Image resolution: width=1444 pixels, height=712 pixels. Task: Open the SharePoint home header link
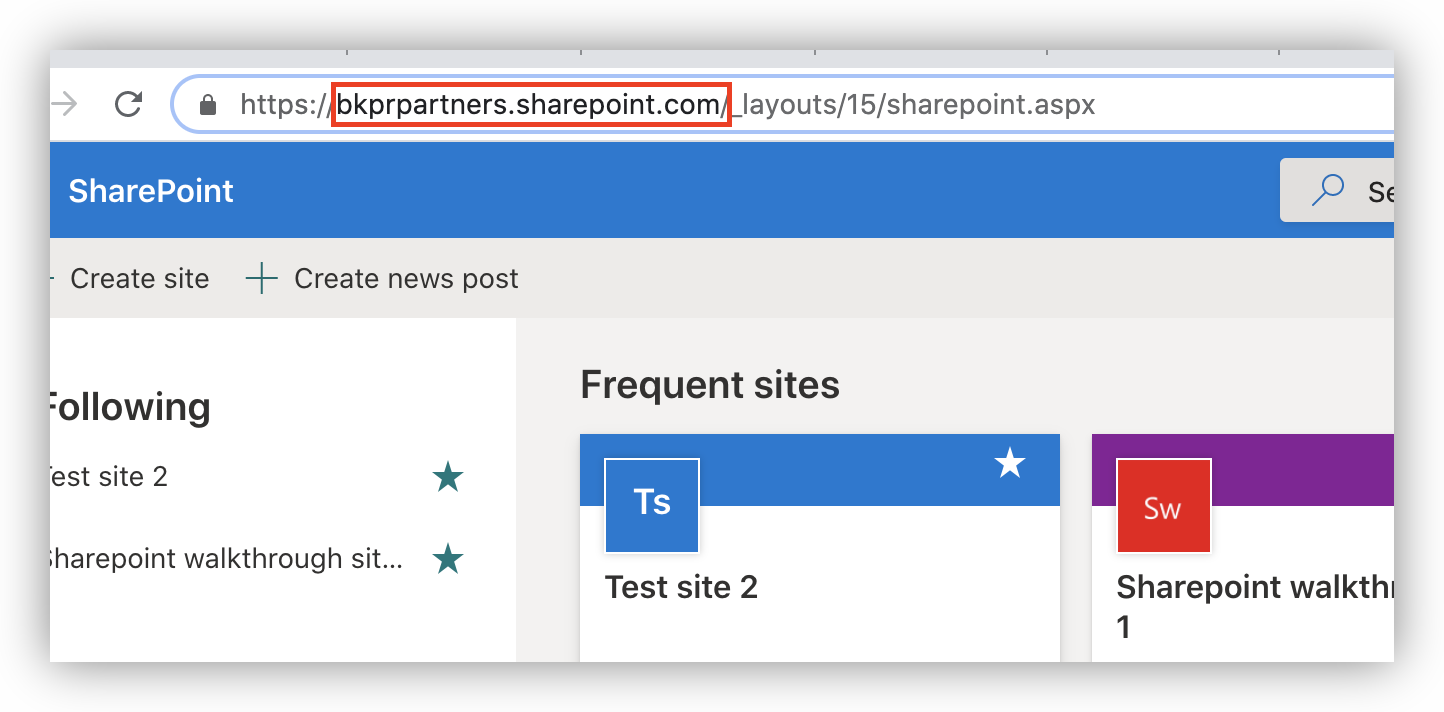coord(151,191)
